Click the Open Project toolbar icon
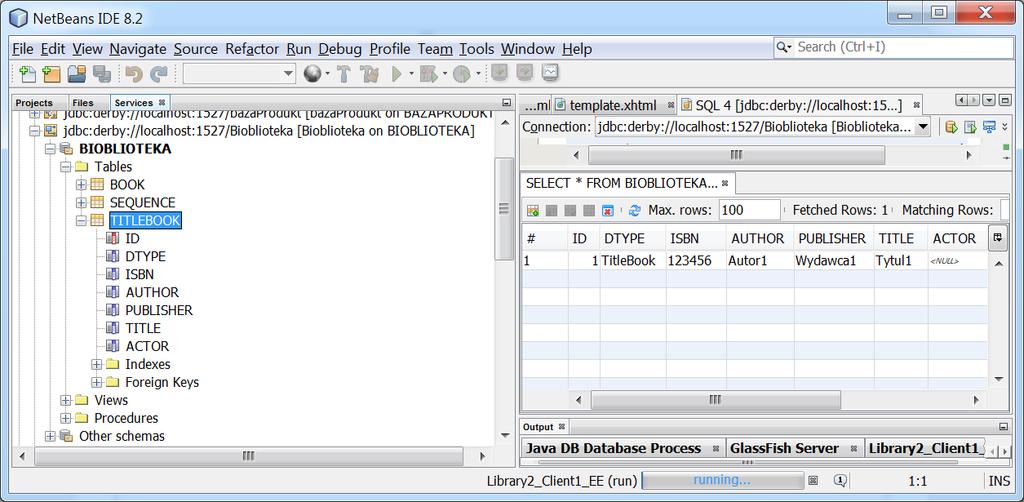The image size is (1024, 502). click(x=77, y=74)
